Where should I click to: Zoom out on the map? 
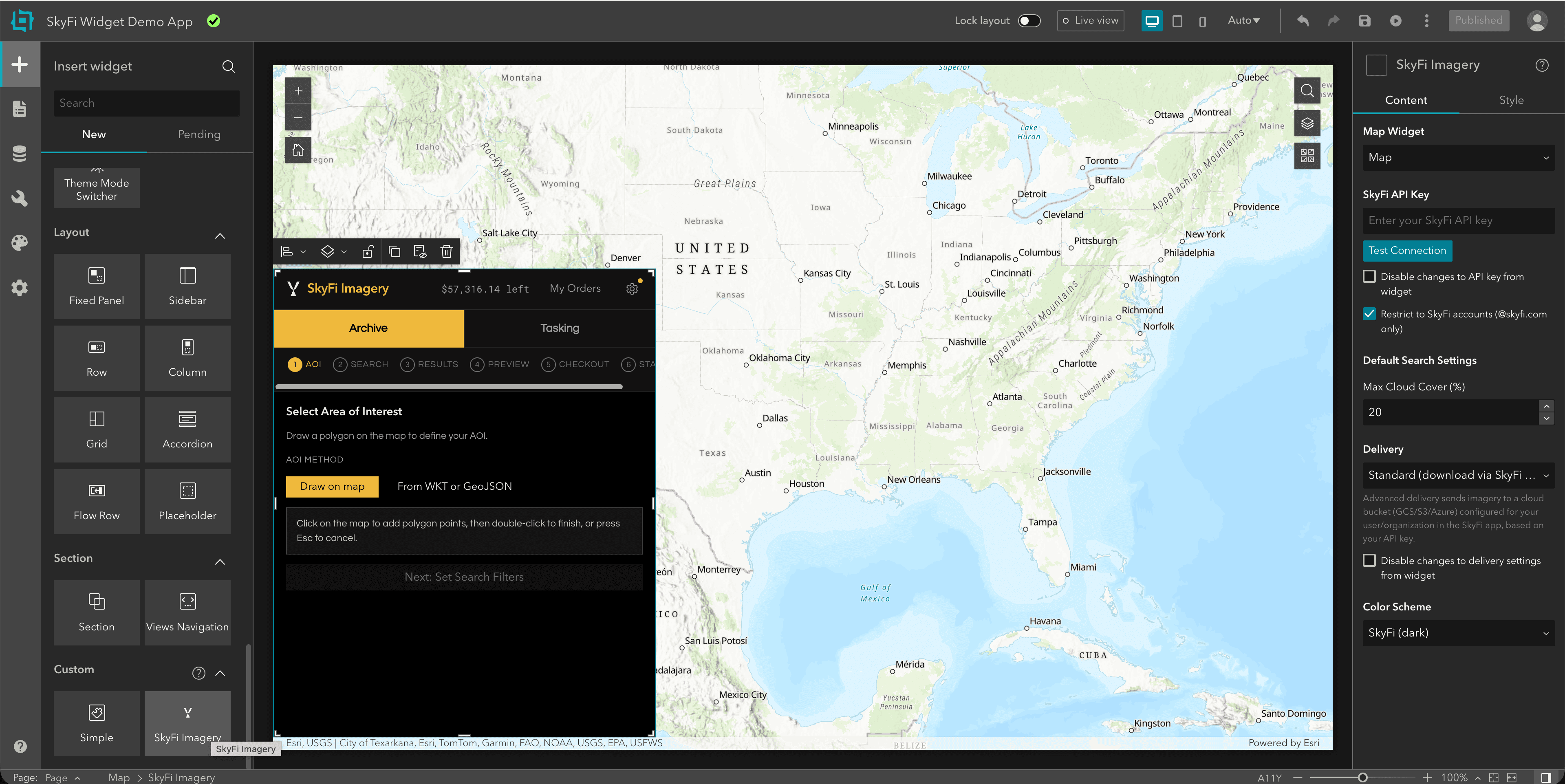click(x=298, y=117)
